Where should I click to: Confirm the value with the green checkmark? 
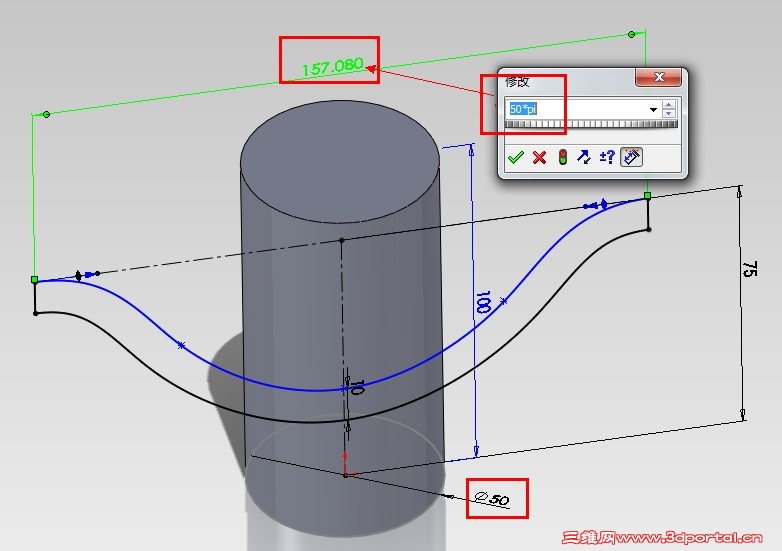516,158
